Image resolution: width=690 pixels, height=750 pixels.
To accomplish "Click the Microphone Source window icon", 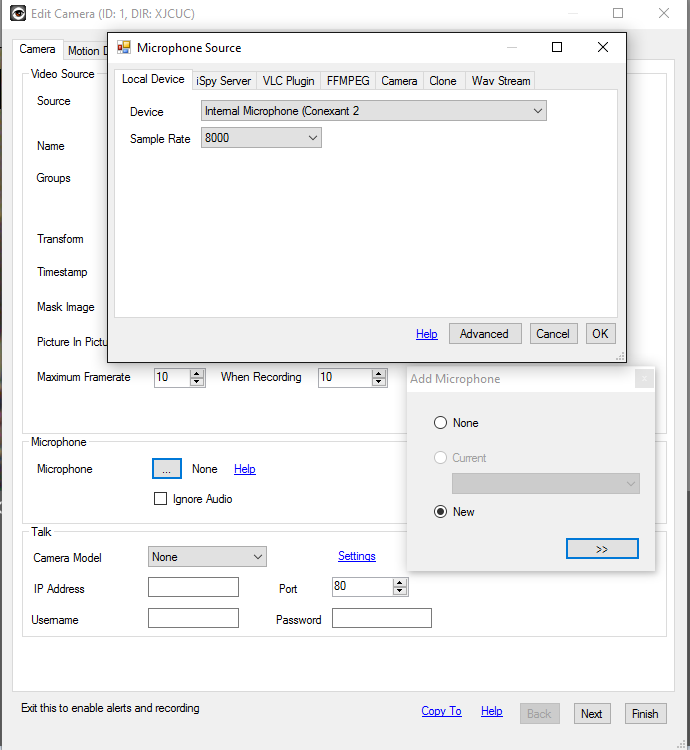I will (124, 47).
